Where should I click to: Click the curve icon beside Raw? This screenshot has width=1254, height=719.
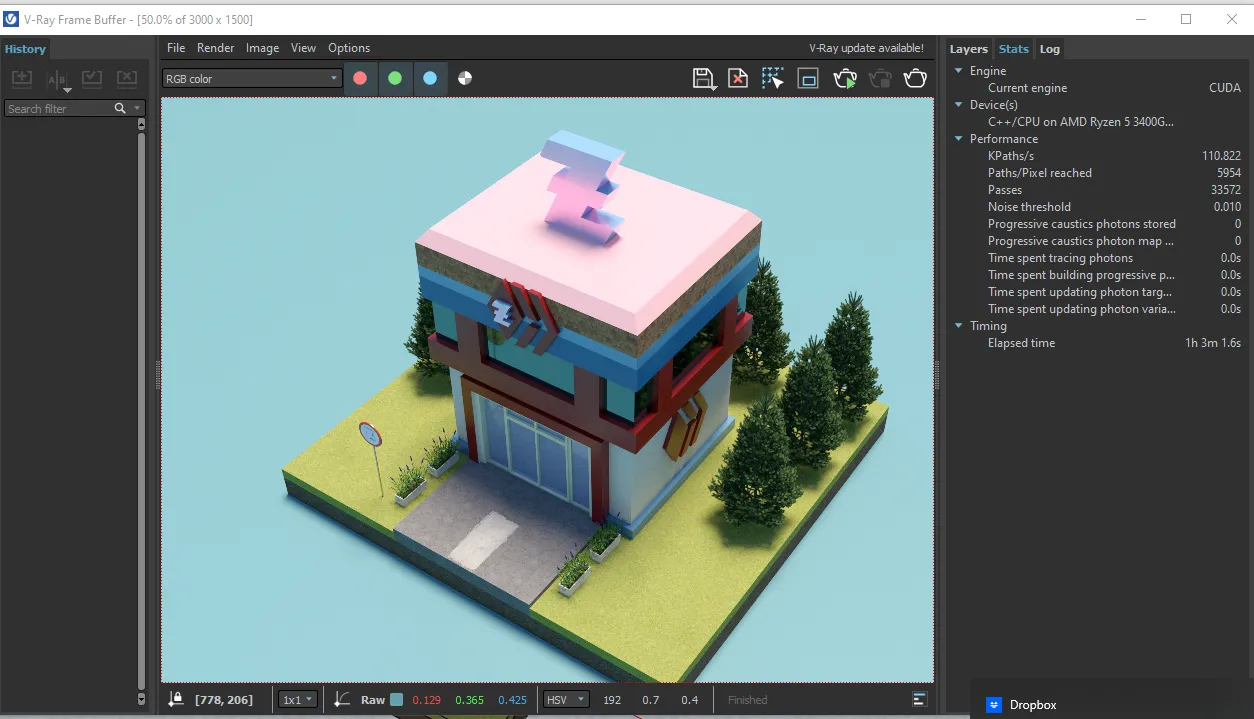(x=342, y=699)
